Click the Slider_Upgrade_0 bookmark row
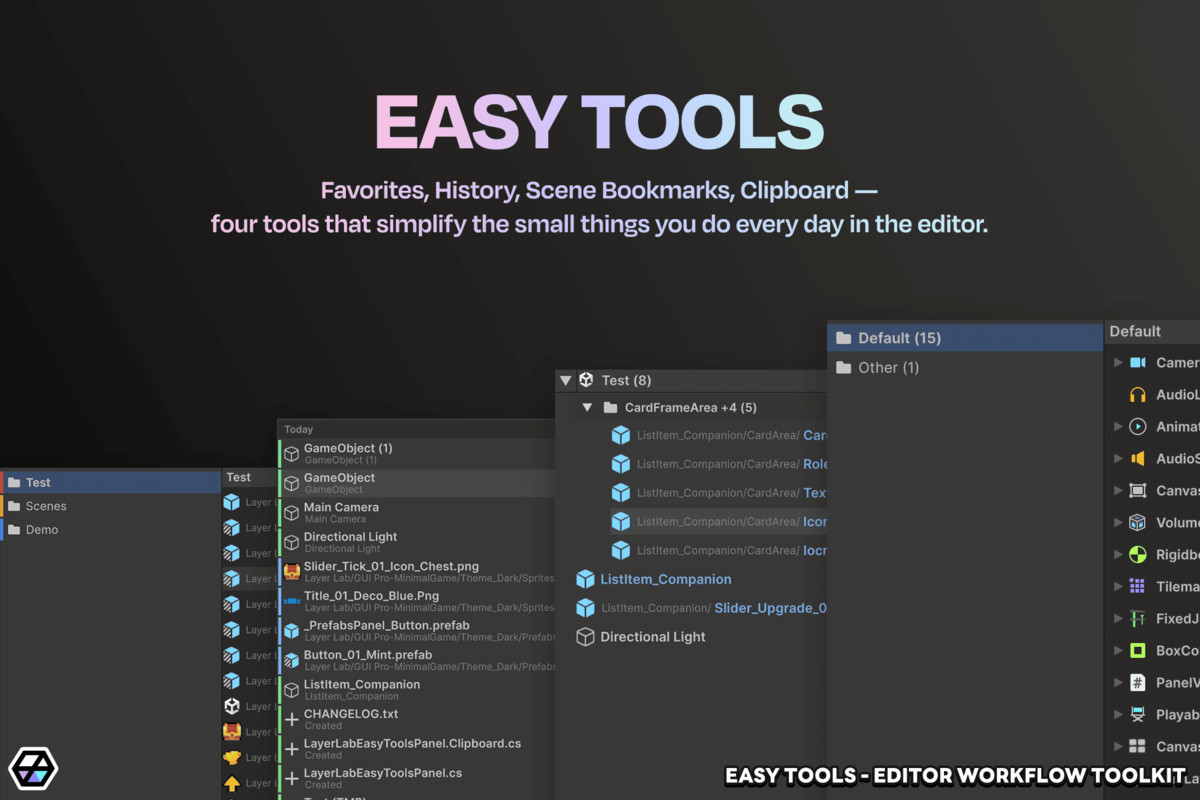The height and width of the screenshot is (800, 1200). 692,608
